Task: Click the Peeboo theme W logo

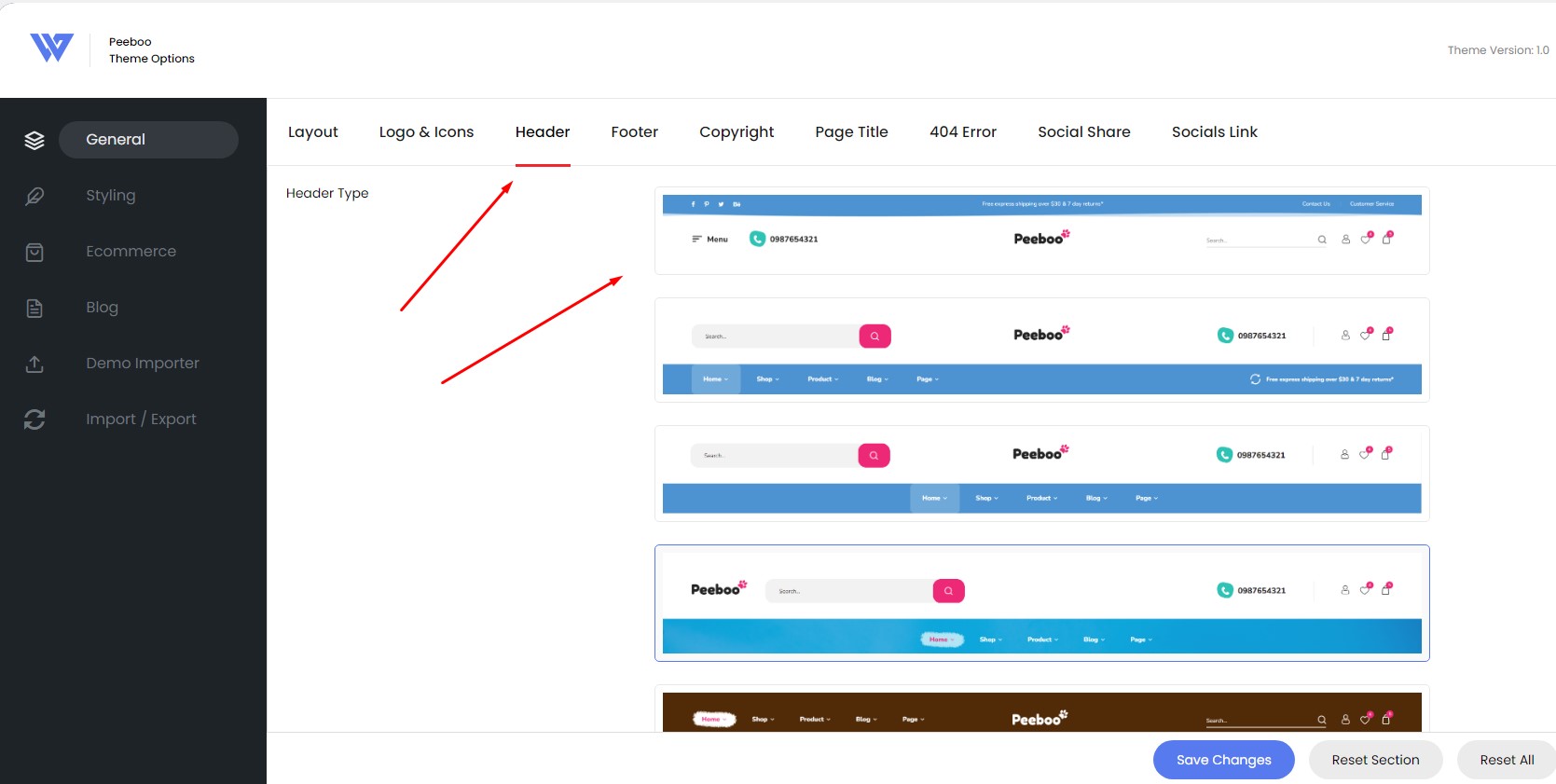Action: tap(51, 48)
